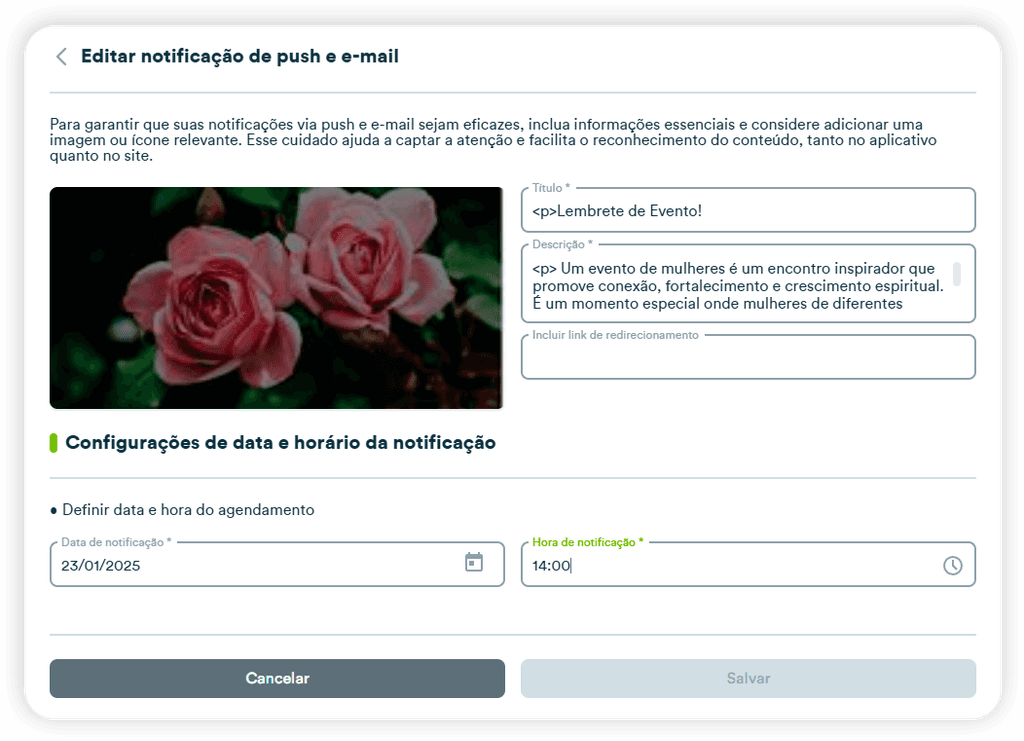Select the pink roses notification image

pyautogui.click(x=276, y=298)
